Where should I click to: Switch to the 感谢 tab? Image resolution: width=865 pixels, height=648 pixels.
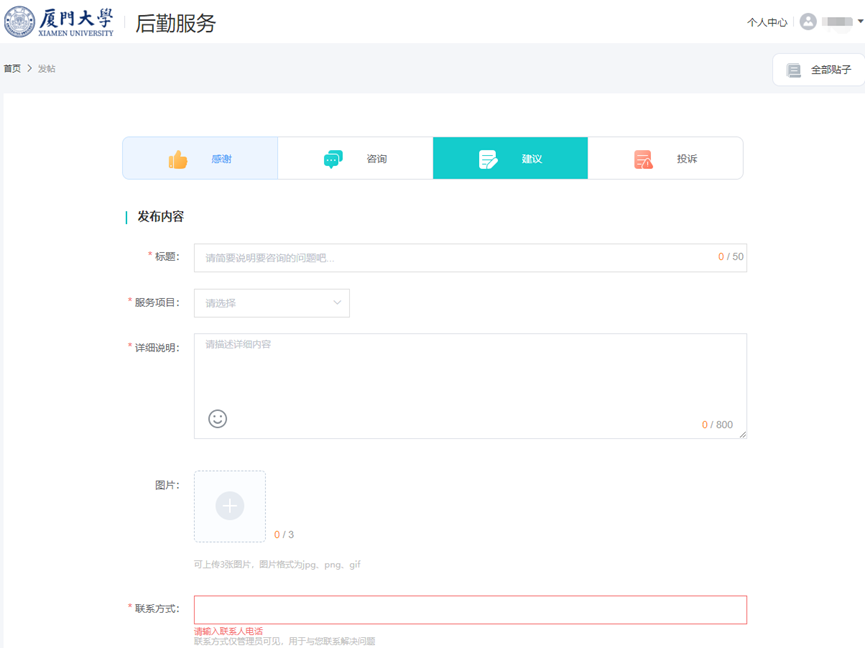pos(200,159)
